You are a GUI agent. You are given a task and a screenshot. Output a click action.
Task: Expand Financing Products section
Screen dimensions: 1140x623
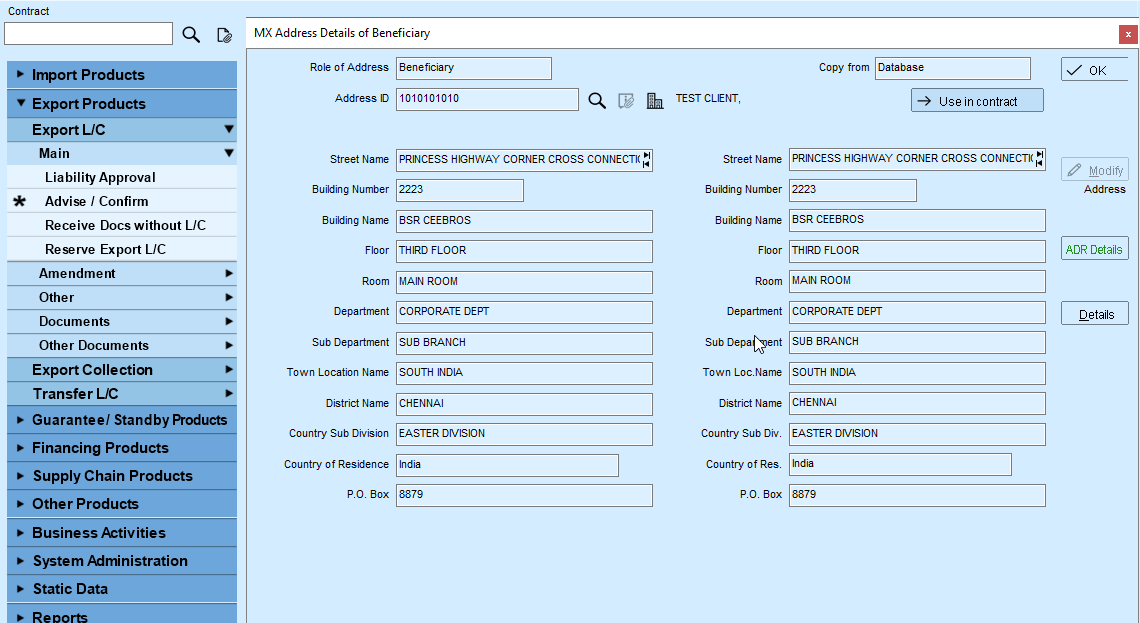pos(122,448)
